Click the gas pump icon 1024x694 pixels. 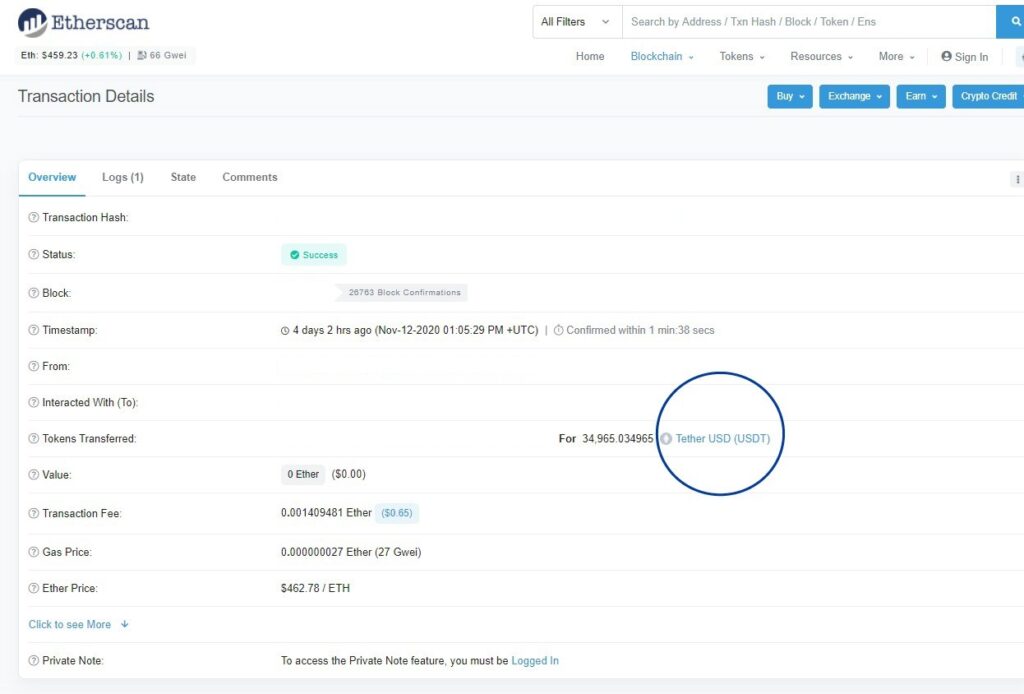click(x=142, y=55)
